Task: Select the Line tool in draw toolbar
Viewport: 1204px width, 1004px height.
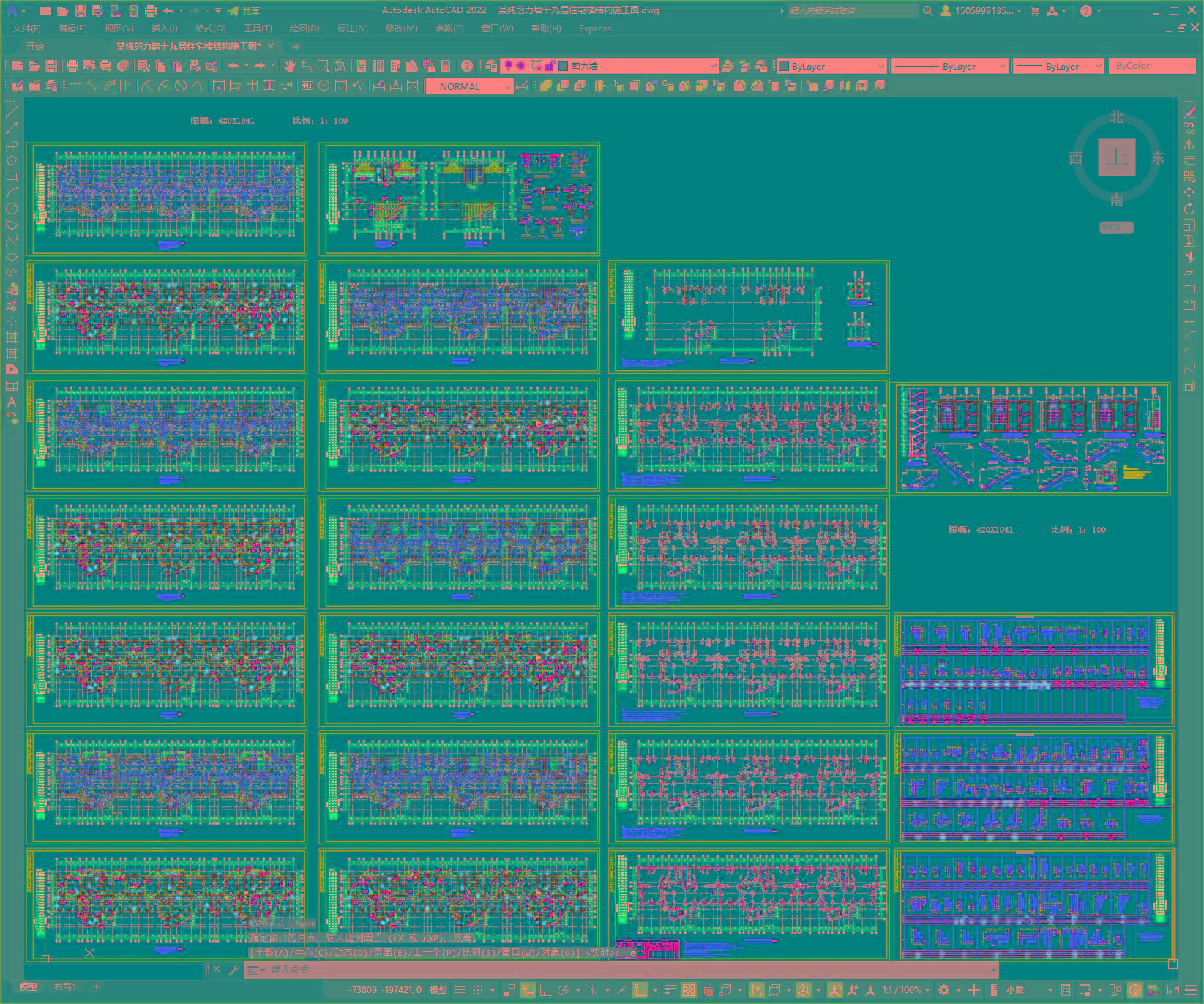Action: (x=11, y=112)
